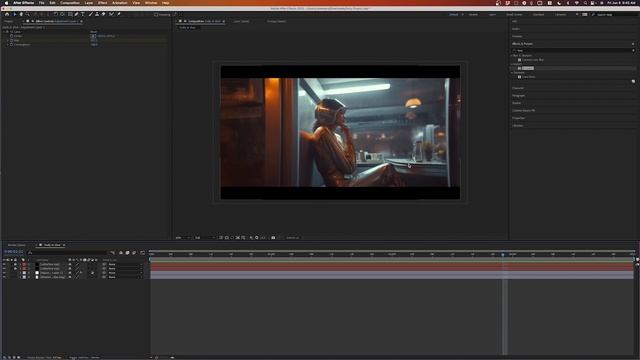Toggle visibility eye of layer 3

[x=4, y=273]
